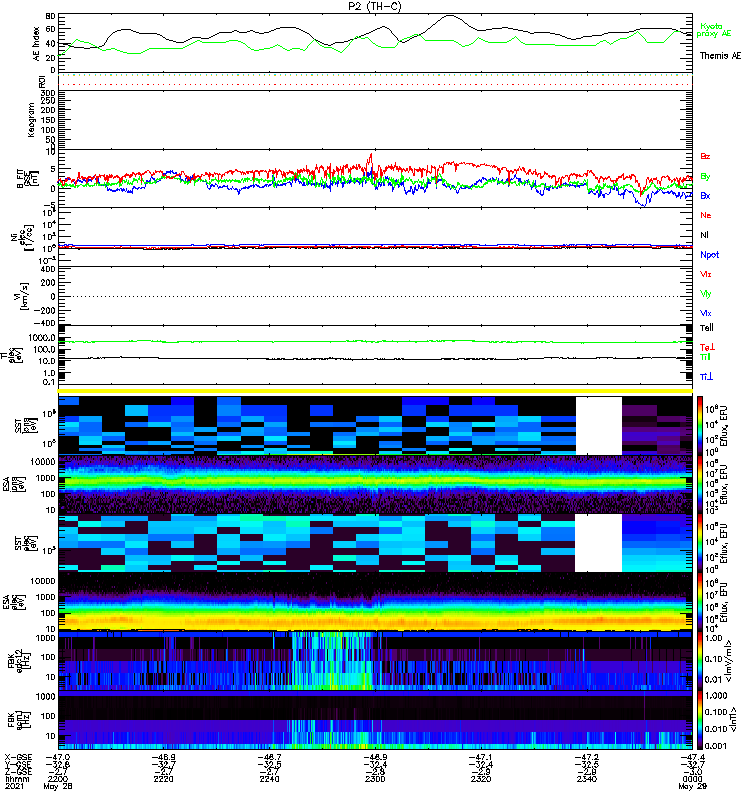Click the <|mV/m|> color bar label
This screenshot has width=750, height=800.
point(729,661)
